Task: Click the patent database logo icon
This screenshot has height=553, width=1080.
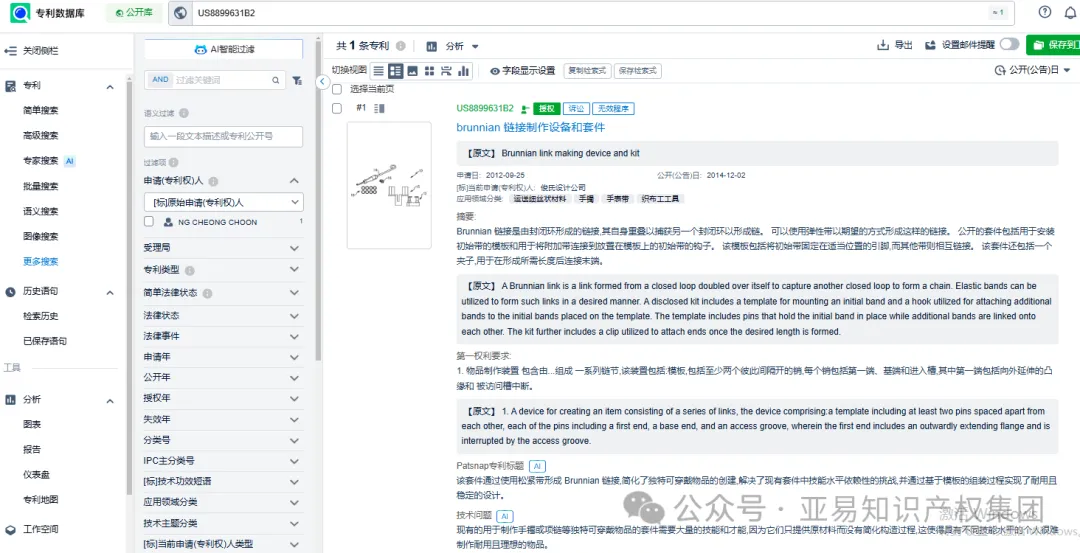Action: 20,12
